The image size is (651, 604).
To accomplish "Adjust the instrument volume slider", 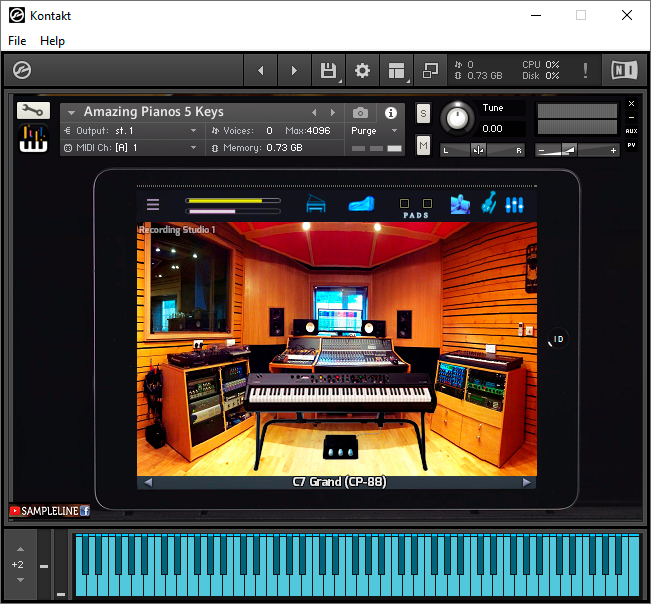I will click(577, 150).
